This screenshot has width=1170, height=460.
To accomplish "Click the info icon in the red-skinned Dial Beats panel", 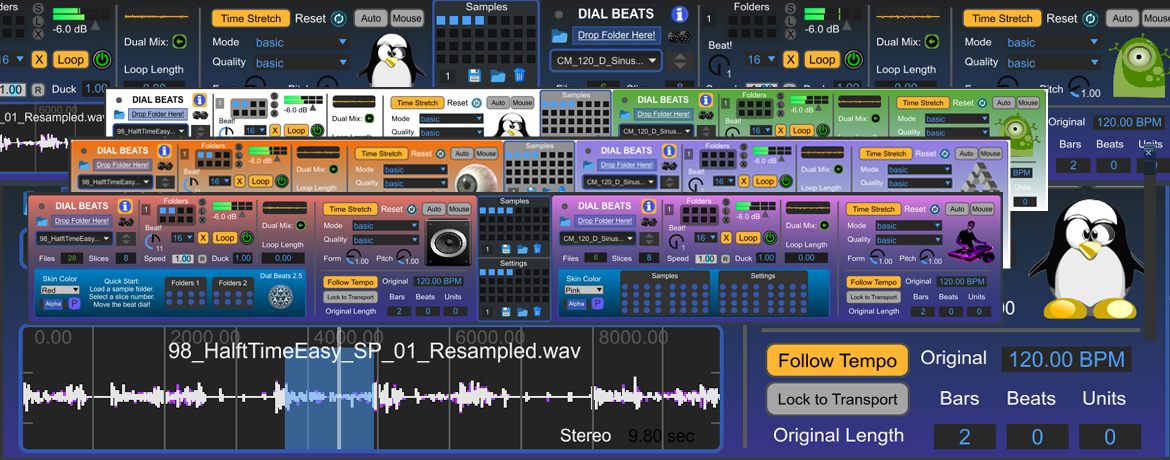I will click(x=124, y=208).
